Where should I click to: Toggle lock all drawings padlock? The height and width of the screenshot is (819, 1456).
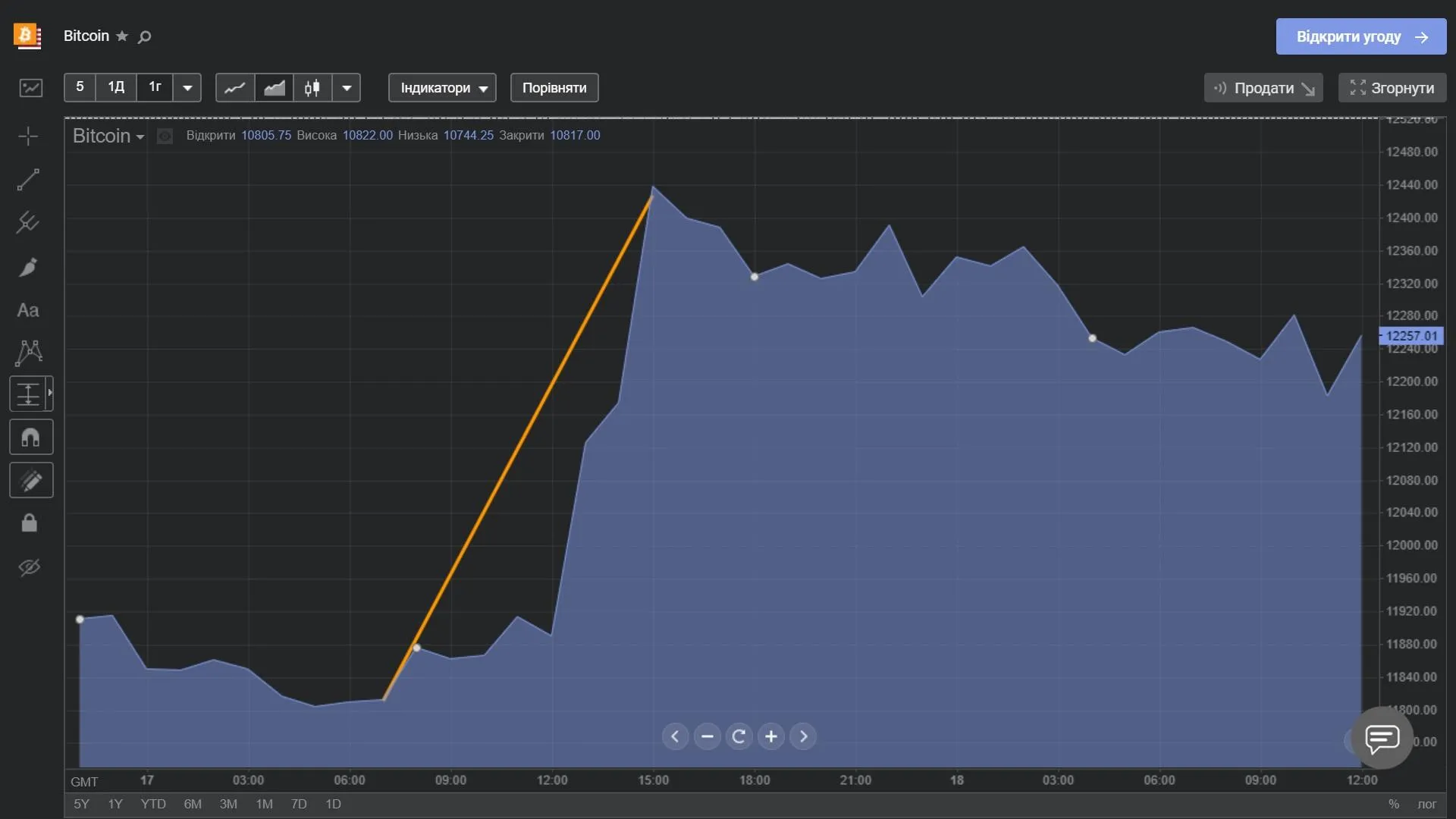[29, 523]
